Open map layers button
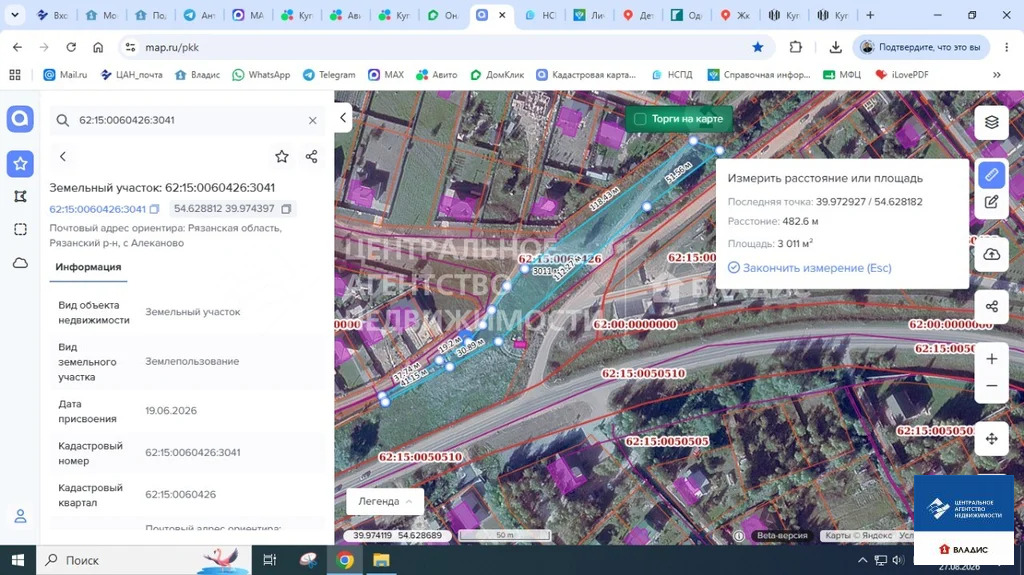The width and height of the screenshot is (1024, 575). tap(991, 122)
